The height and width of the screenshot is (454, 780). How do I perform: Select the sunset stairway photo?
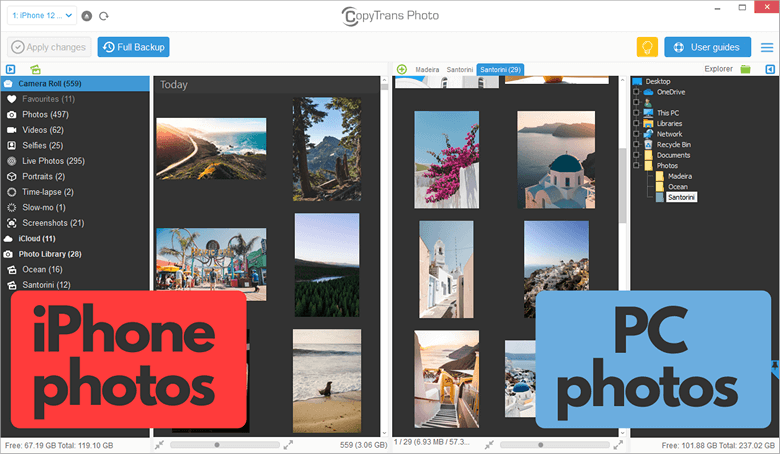[x=446, y=379]
